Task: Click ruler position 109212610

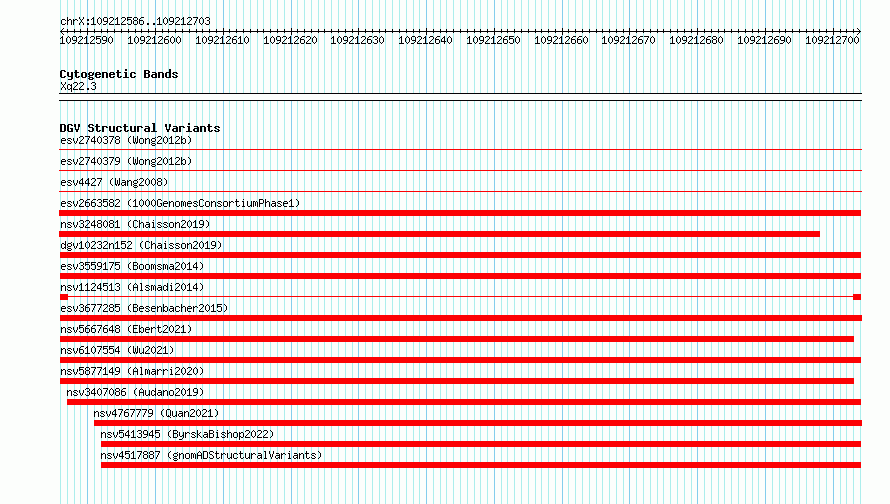Action: pyautogui.click(x=222, y=40)
